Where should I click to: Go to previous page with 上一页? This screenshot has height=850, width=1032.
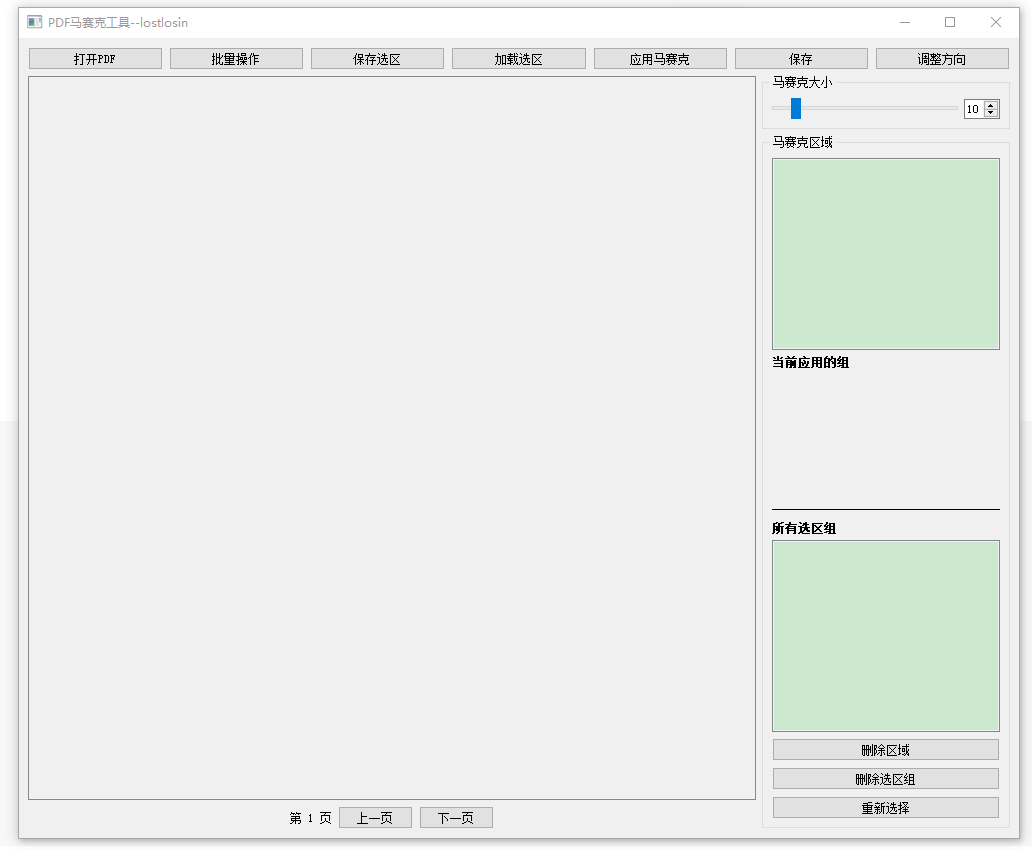click(x=375, y=817)
